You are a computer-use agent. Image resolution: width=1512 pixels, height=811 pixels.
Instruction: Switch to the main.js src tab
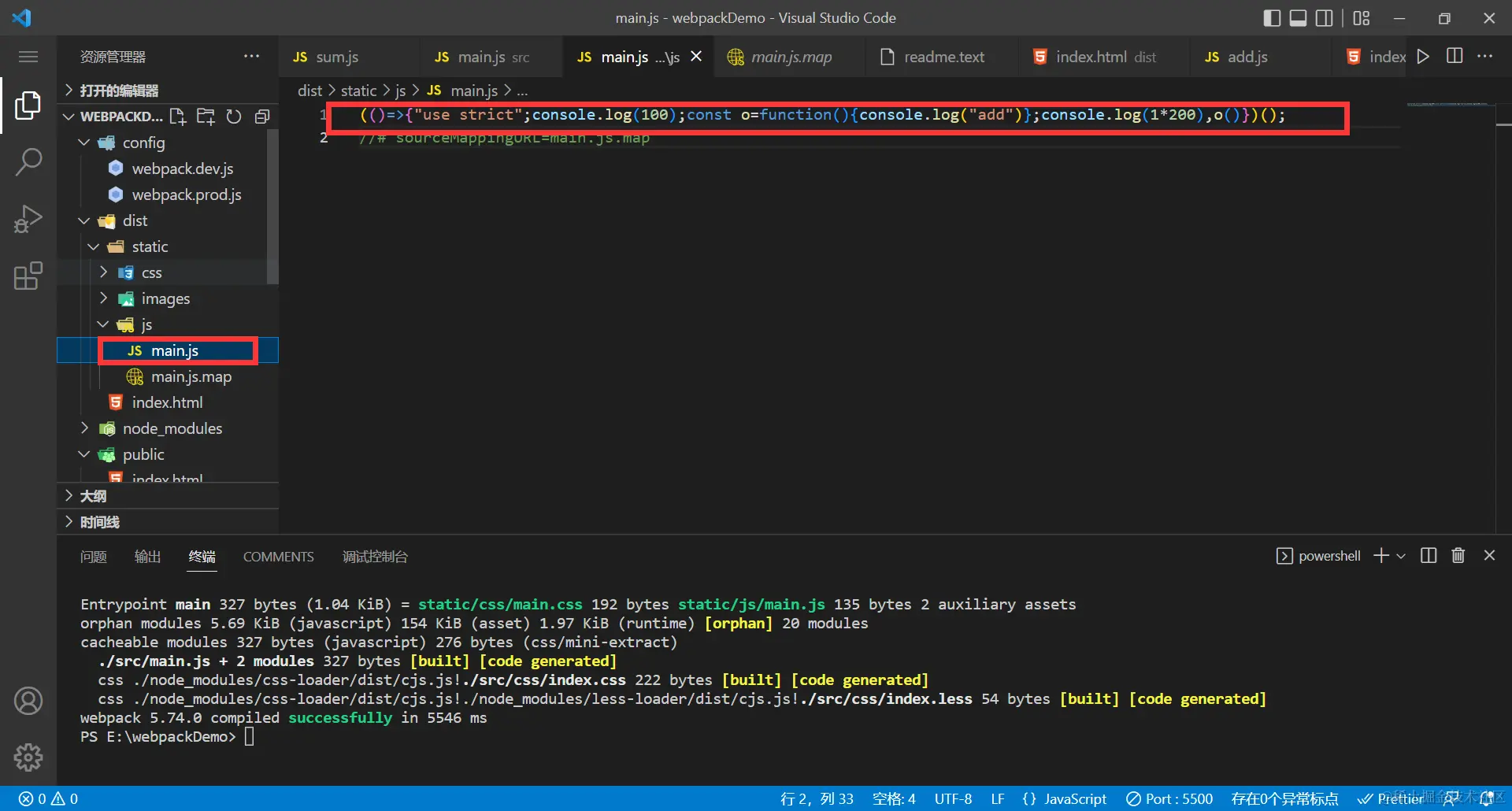coord(491,57)
